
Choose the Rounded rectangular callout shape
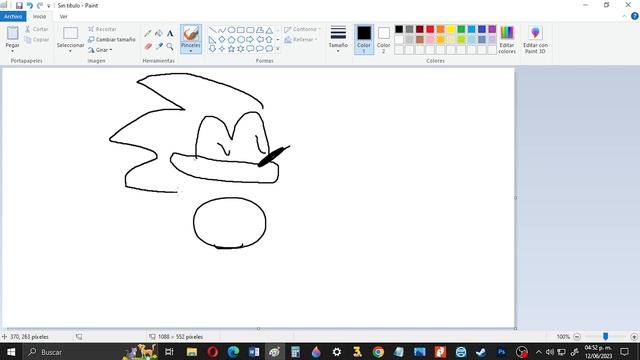tap(250, 49)
